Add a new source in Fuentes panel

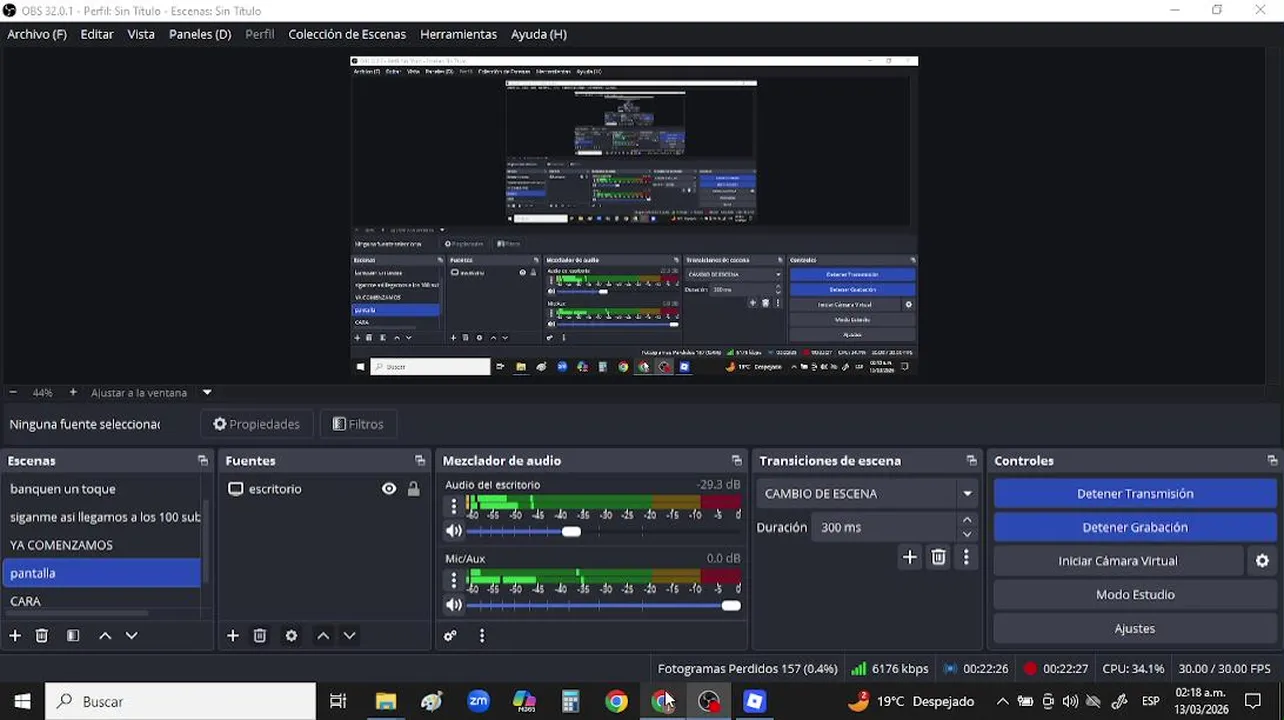233,635
